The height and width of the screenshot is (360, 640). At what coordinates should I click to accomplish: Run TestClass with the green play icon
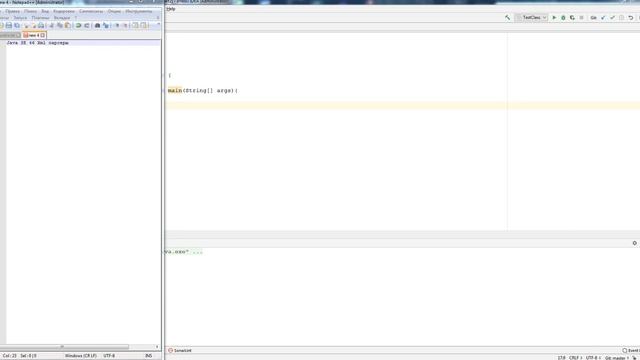click(554, 18)
